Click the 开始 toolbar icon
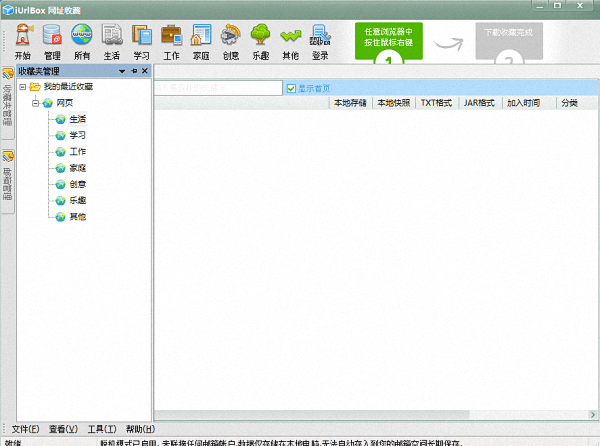 pyautogui.click(x=23, y=41)
